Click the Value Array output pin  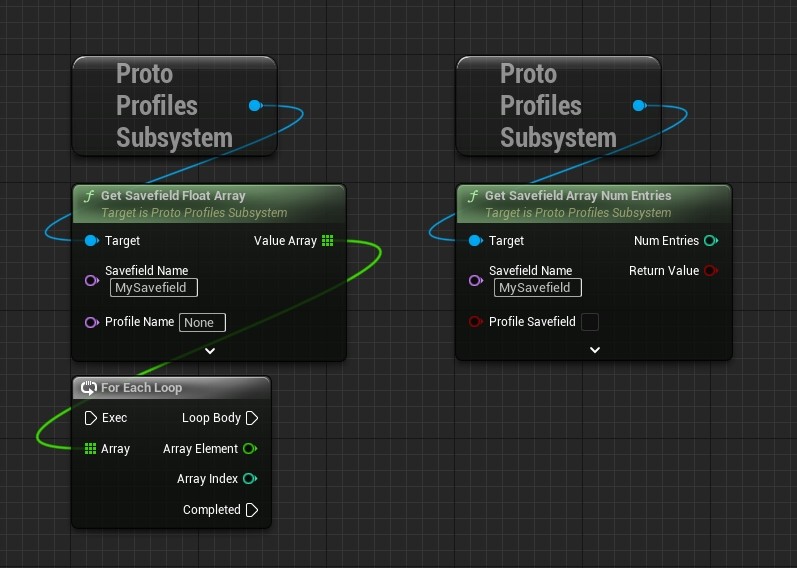(x=328, y=241)
